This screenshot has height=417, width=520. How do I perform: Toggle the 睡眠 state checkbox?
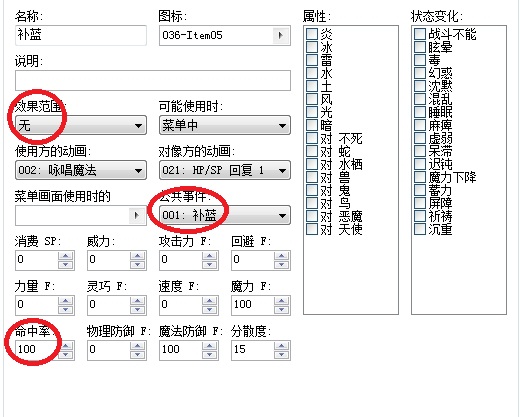point(420,112)
